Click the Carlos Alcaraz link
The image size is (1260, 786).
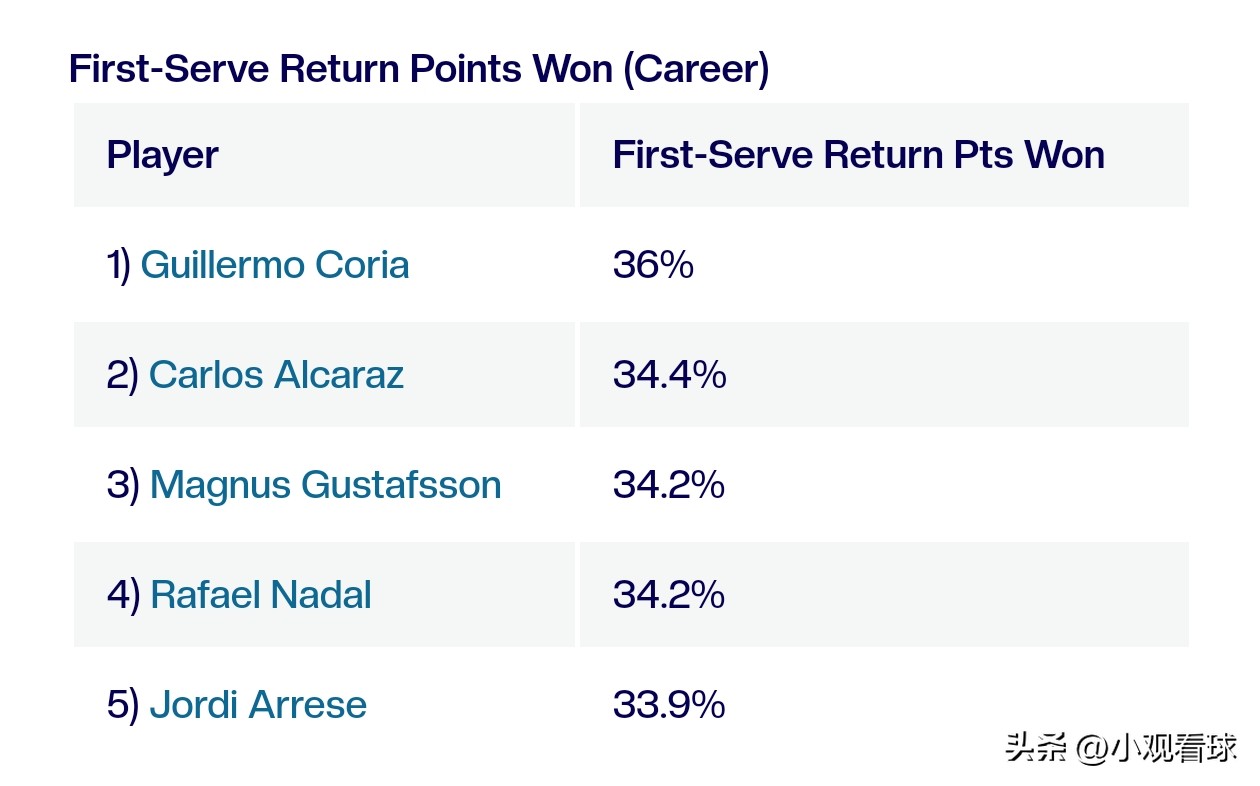click(276, 375)
